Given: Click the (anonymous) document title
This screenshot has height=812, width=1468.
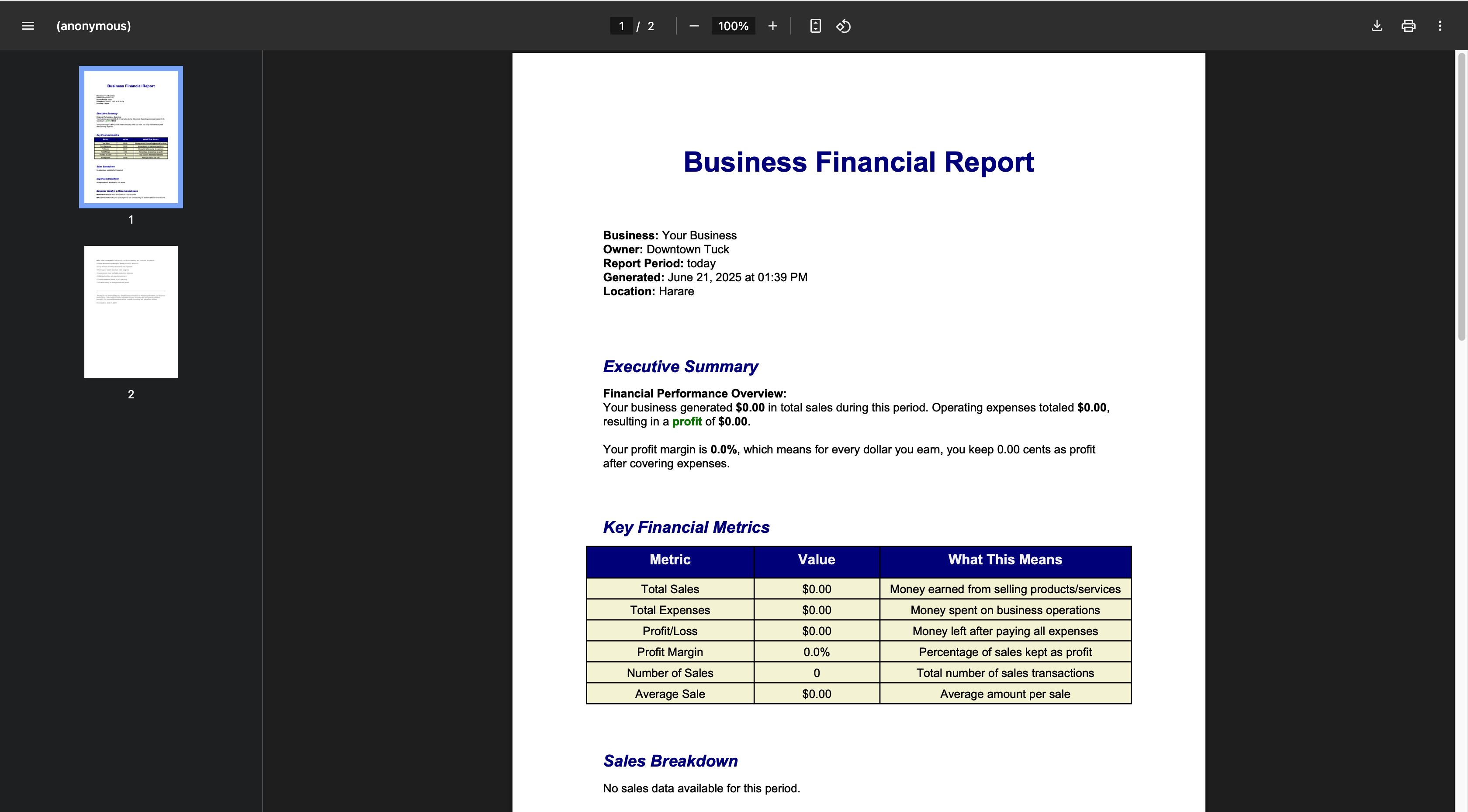Looking at the screenshot, I should (93, 26).
